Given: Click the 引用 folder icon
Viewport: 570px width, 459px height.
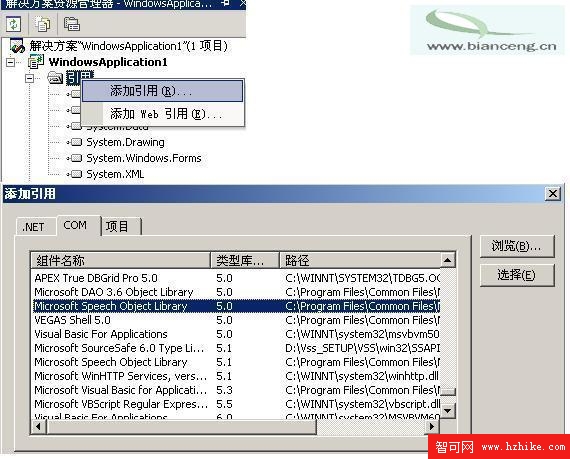Looking at the screenshot, I should click(x=55, y=77).
